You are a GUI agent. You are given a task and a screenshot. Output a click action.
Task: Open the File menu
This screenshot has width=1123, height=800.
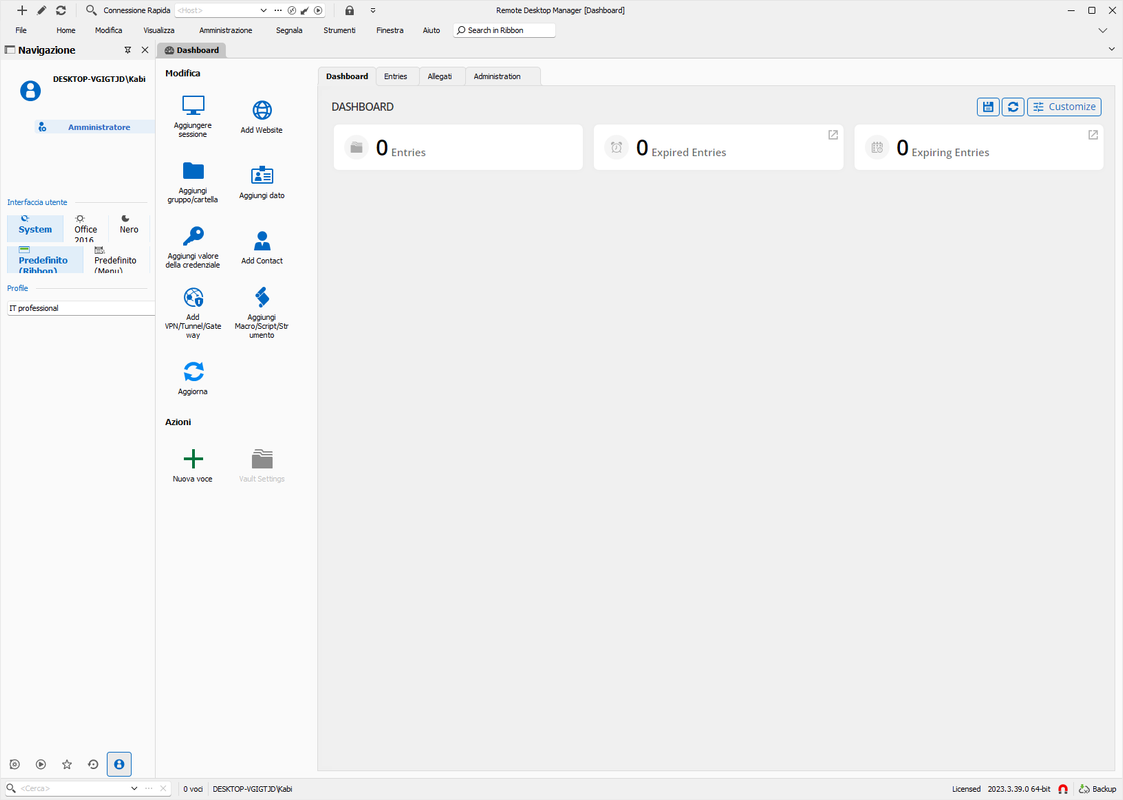click(x=21, y=30)
